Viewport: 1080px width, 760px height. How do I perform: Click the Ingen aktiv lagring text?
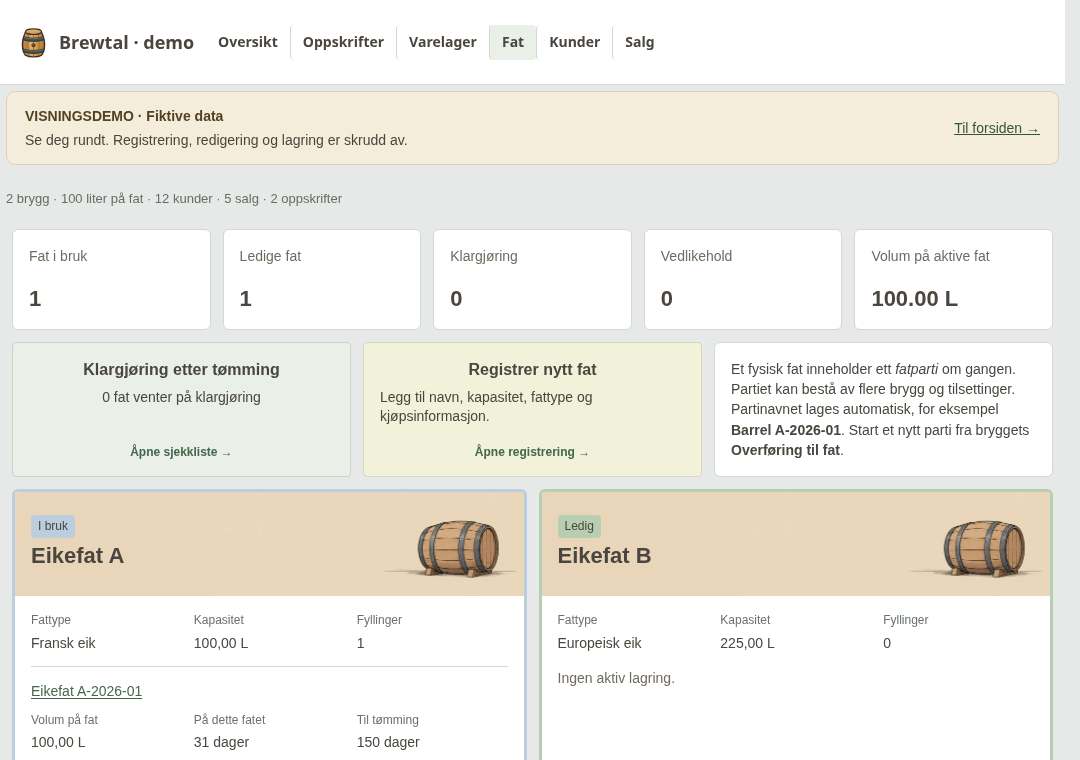click(x=616, y=678)
